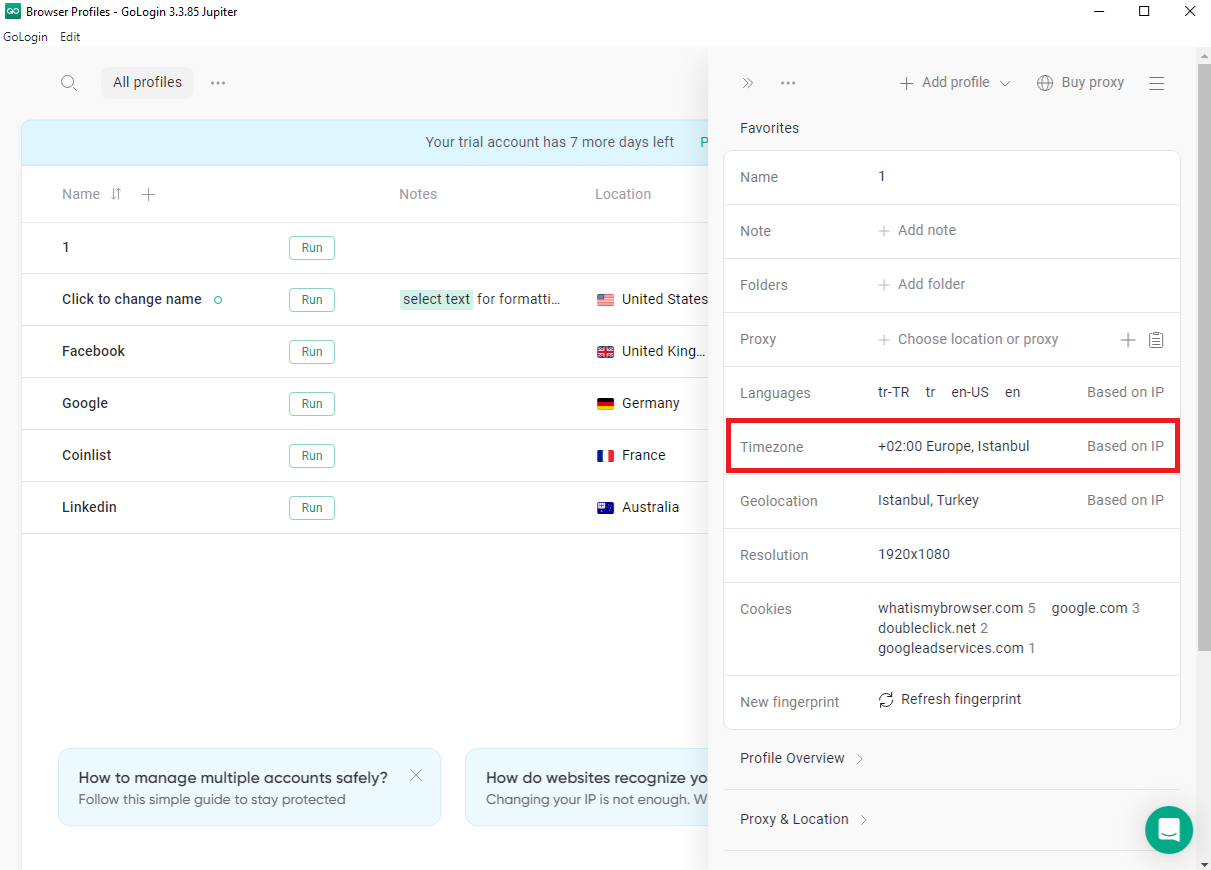The height and width of the screenshot is (870, 1211).
Task: Click the en-US language tag
Action: (x=970, y=392)
